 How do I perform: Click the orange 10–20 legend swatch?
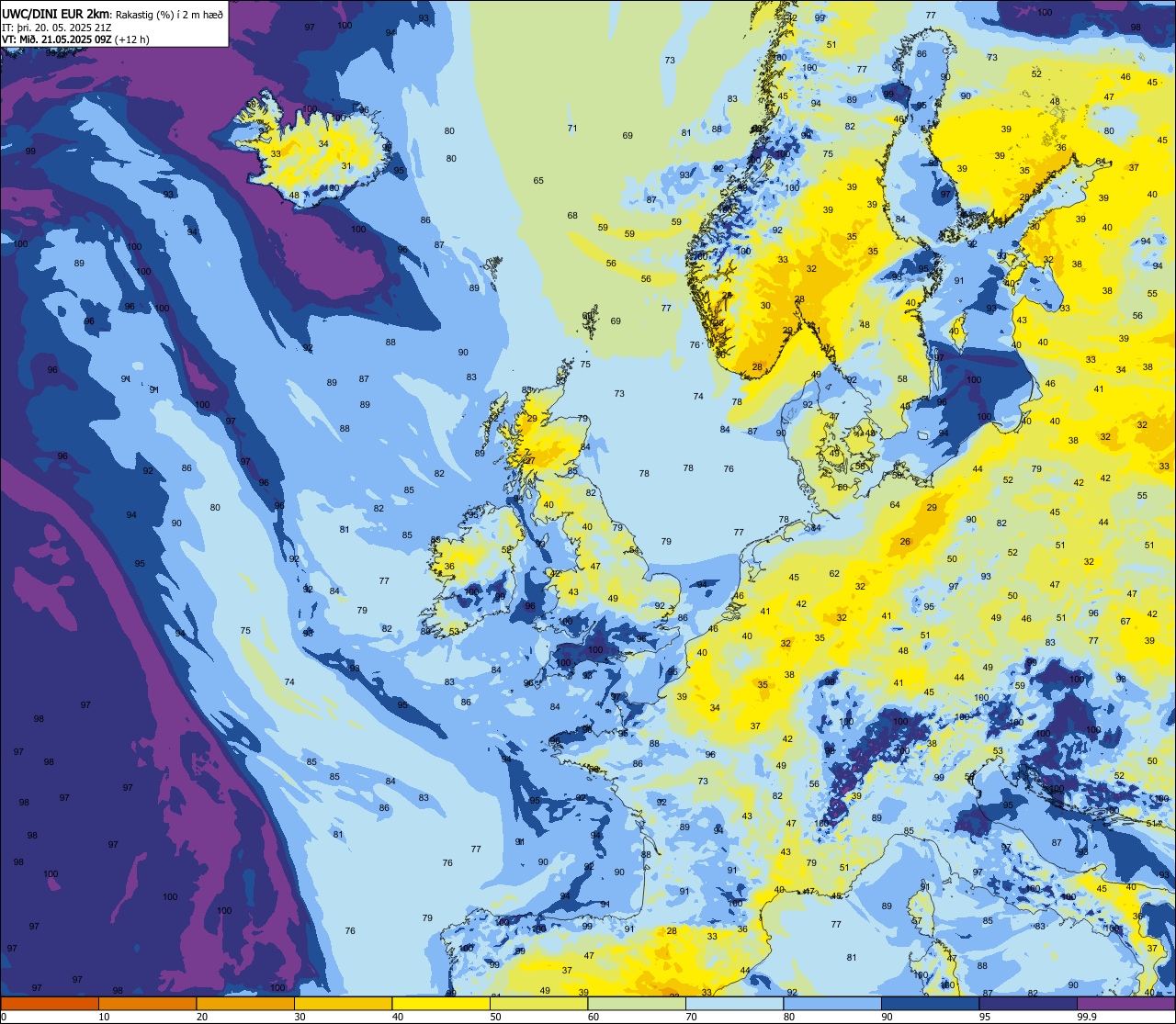[147, 1003]
